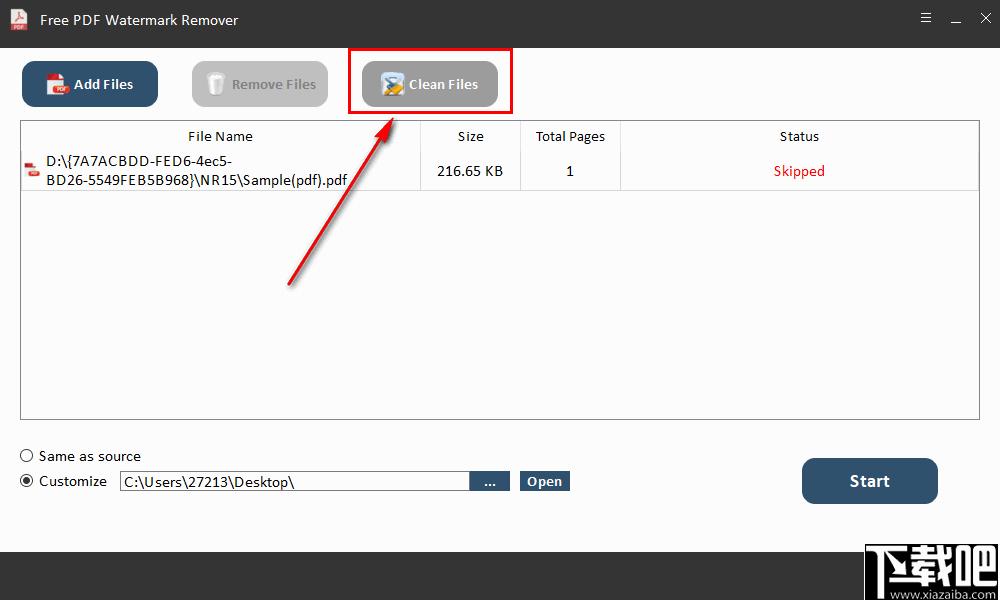Open the output folder with Open button
Image resolution: width=1000 pixels, height=600 pixels.
pos(545,481)
